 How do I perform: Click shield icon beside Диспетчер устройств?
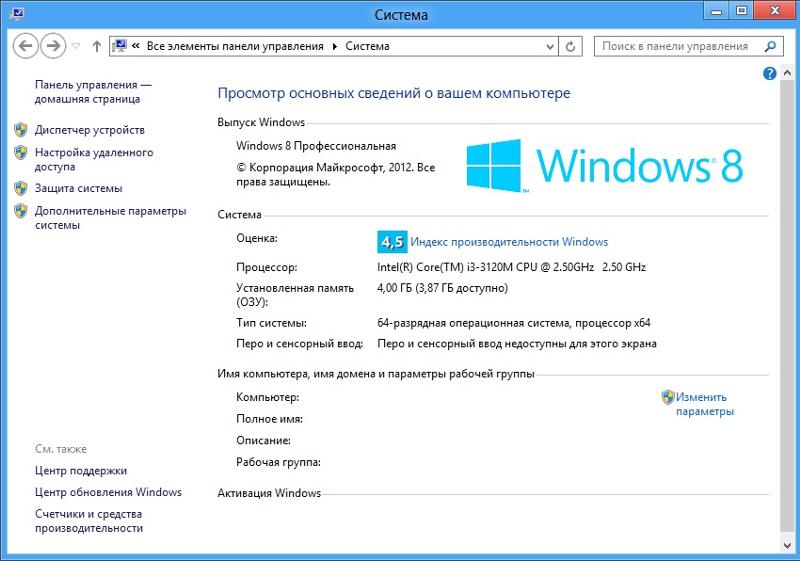[20, 130]
